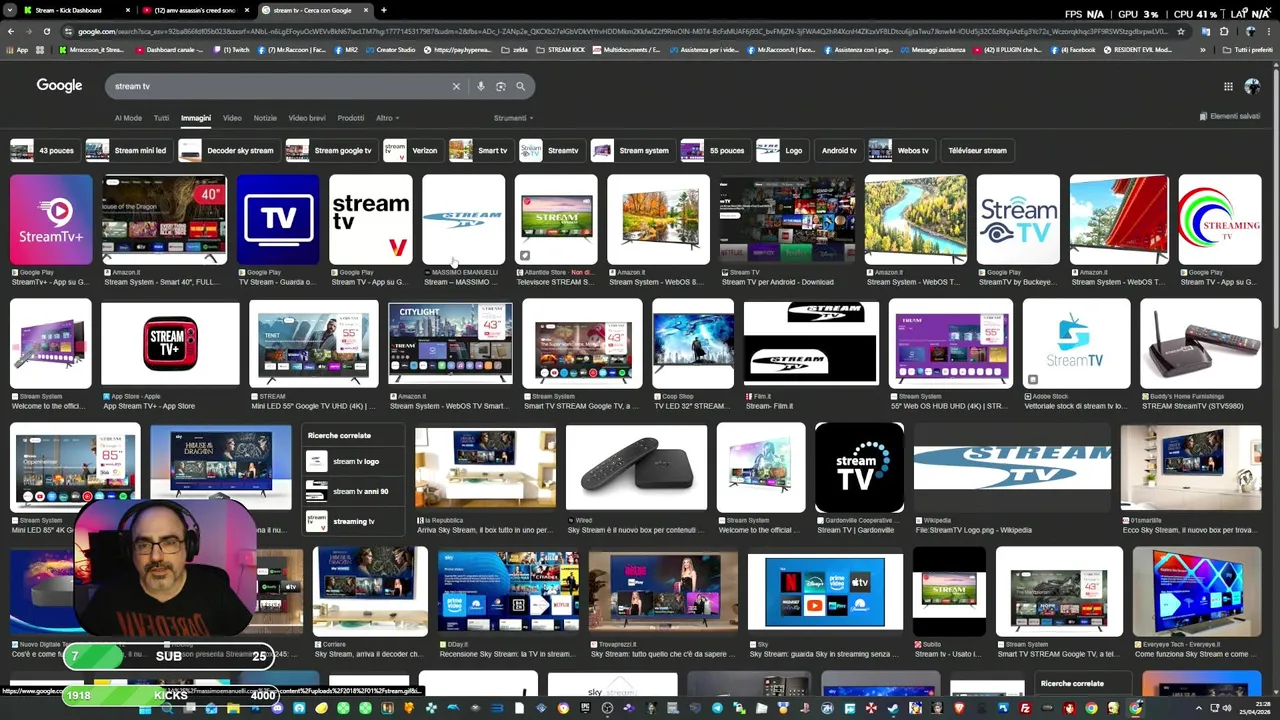Select the 'Logo' filter chip
Image resolution: width=1280 pixels, height=720 pixels.
click(782, 150)
